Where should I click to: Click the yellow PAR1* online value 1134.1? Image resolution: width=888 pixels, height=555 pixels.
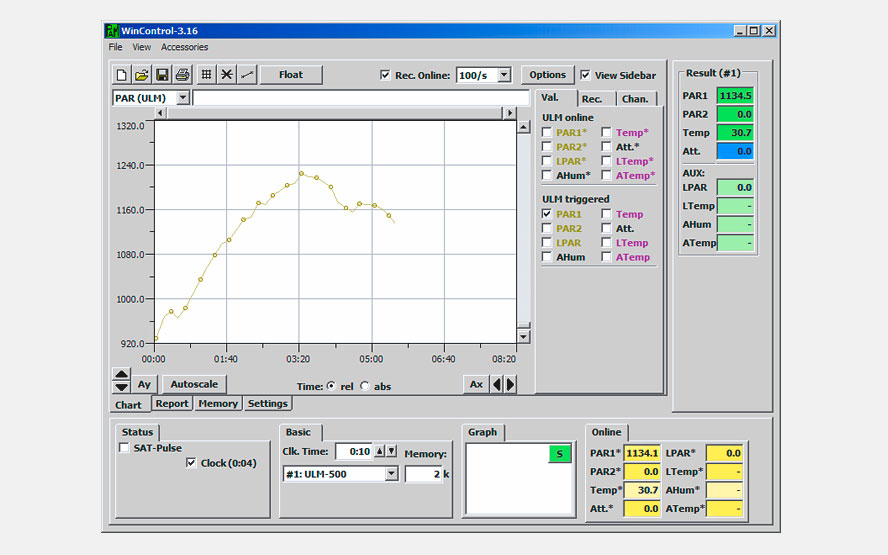coord(642,453)
